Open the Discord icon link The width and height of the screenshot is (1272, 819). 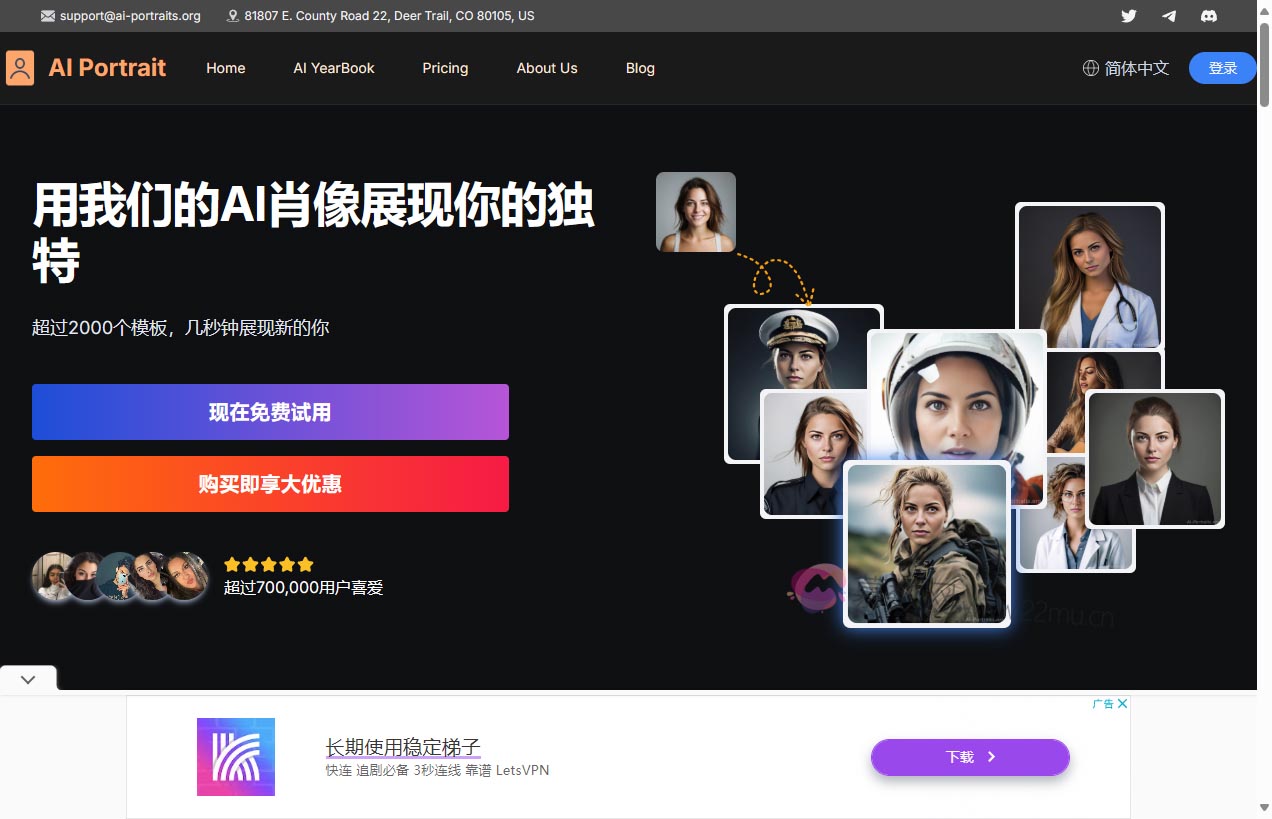(x=1208, y=16)
